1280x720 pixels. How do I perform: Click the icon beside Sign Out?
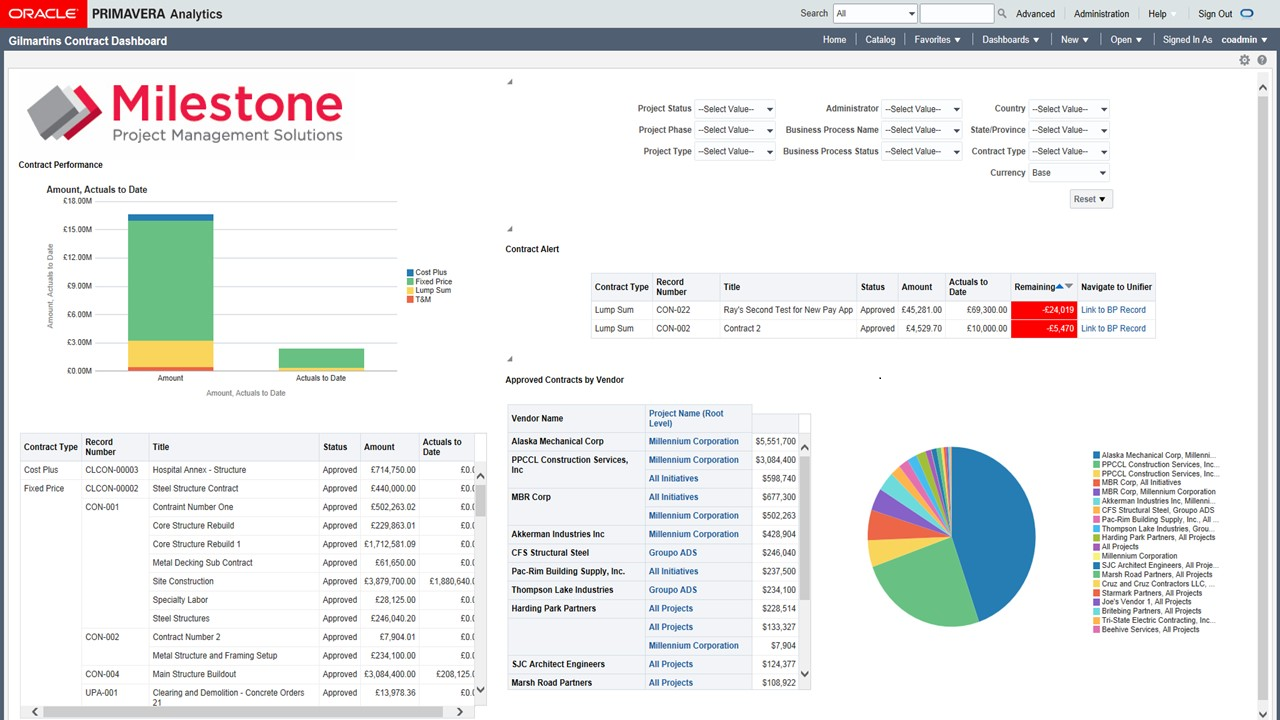tap(1247, 14)
